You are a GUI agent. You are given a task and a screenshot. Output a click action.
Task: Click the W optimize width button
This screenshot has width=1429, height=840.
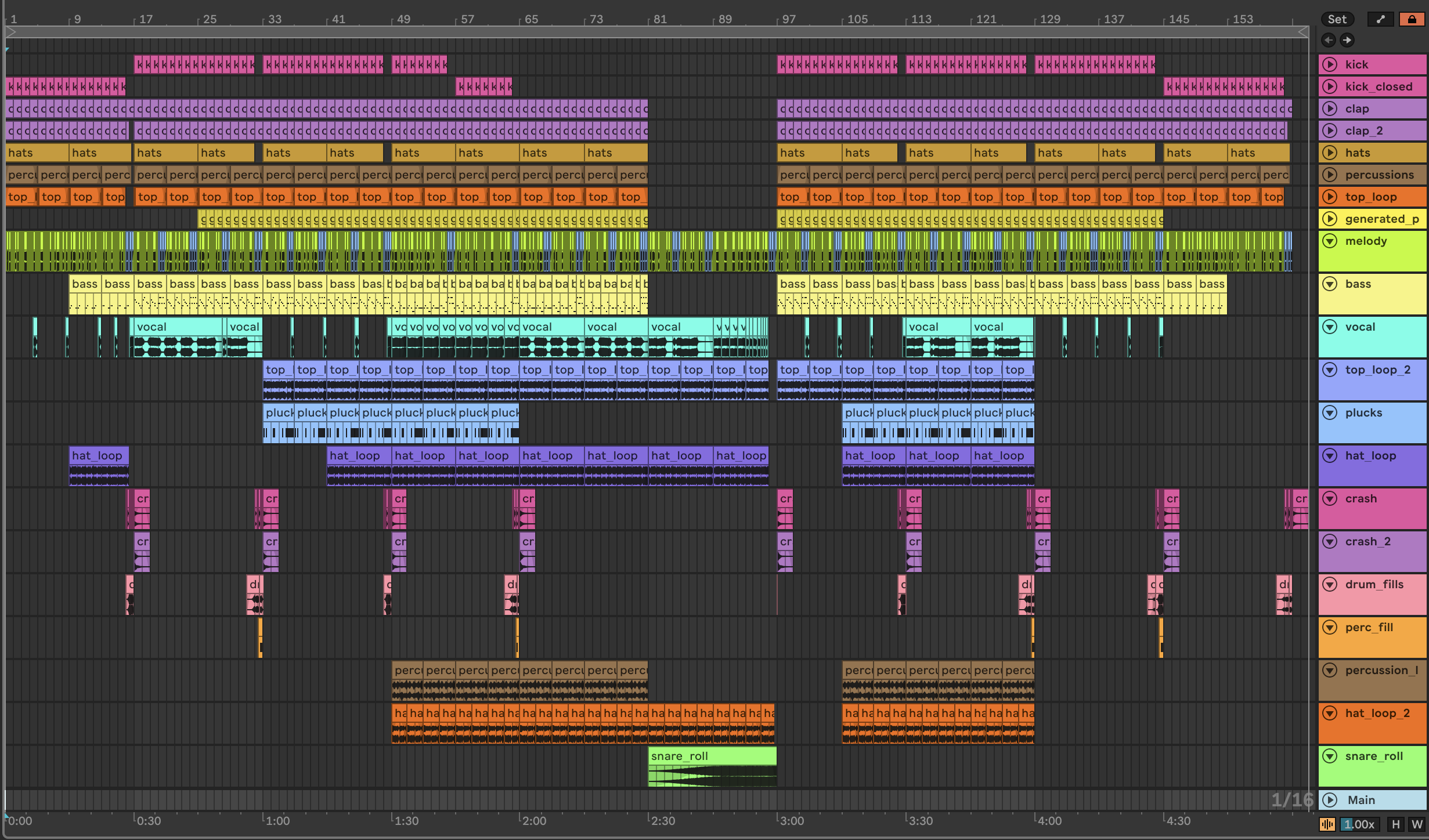[x=1417, y=824]
